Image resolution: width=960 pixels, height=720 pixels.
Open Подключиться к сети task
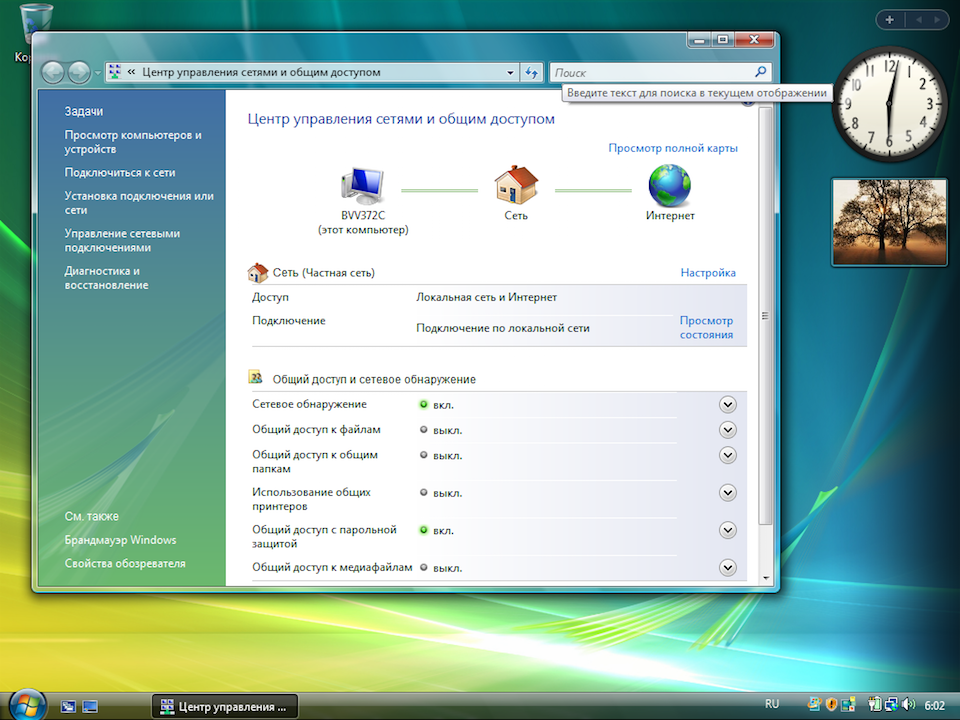(x=120, y=173)
